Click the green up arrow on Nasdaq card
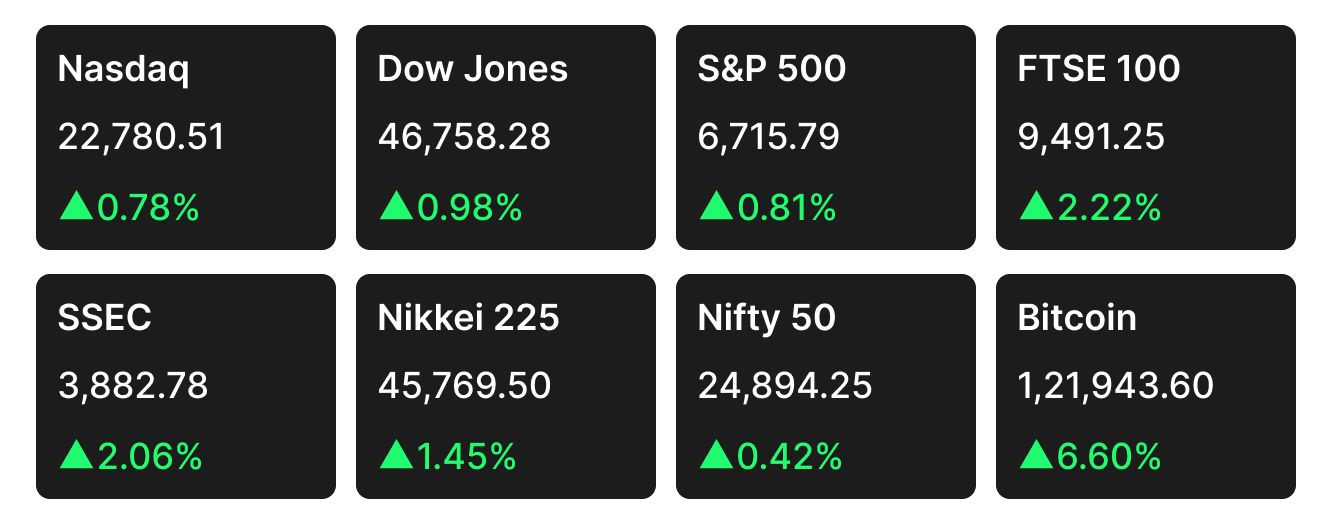Screen dimensions: 1332x524 pyautogui.click(x=76, y=207)
